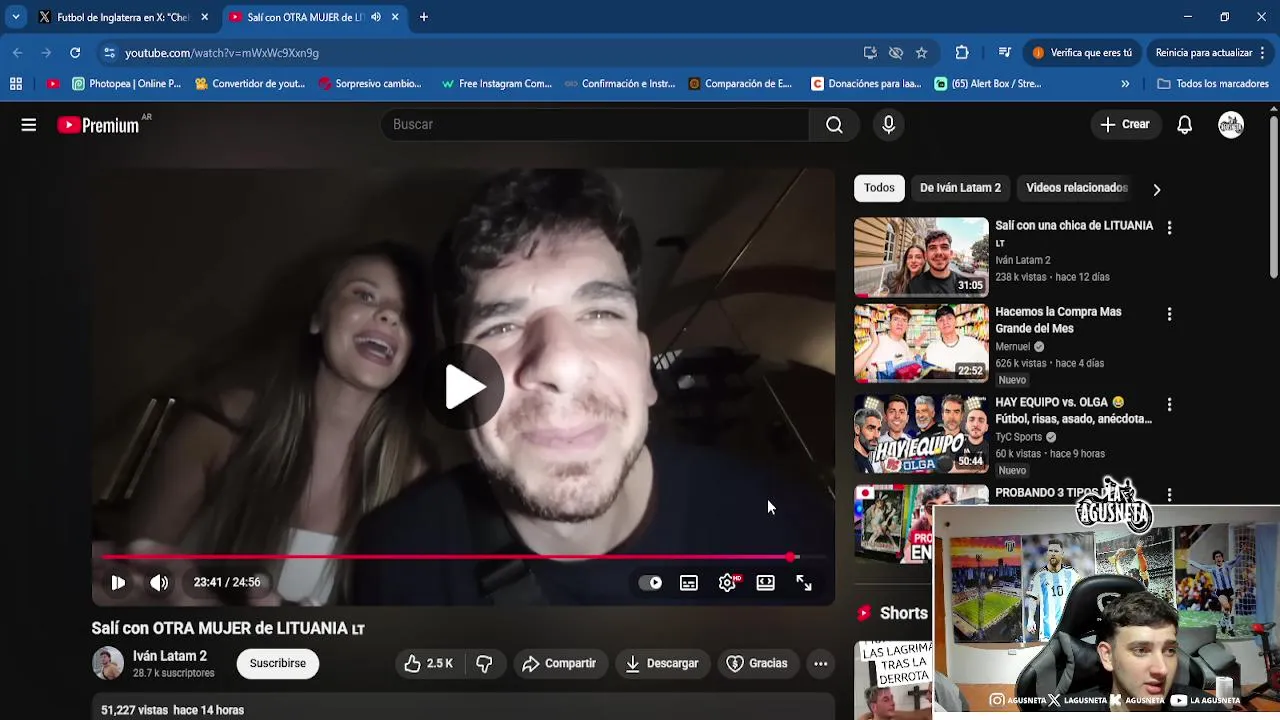Viewport: 1280px width, 720px height.
Task: Select the Videos relacionados chip
Action: 1077,188
